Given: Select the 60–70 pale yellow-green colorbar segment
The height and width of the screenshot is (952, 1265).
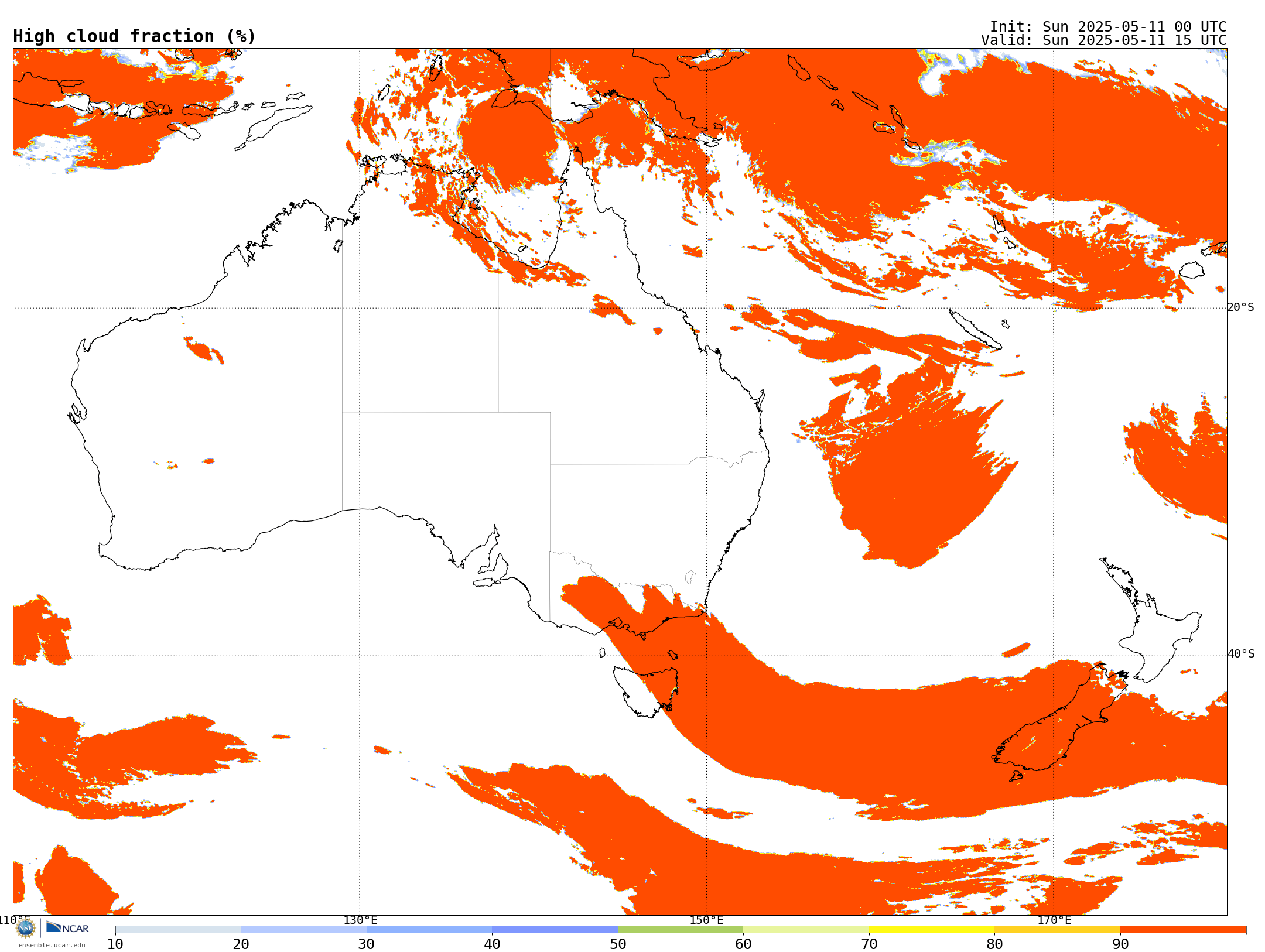Looking at the screenshot, I should [x=806, y=930].
